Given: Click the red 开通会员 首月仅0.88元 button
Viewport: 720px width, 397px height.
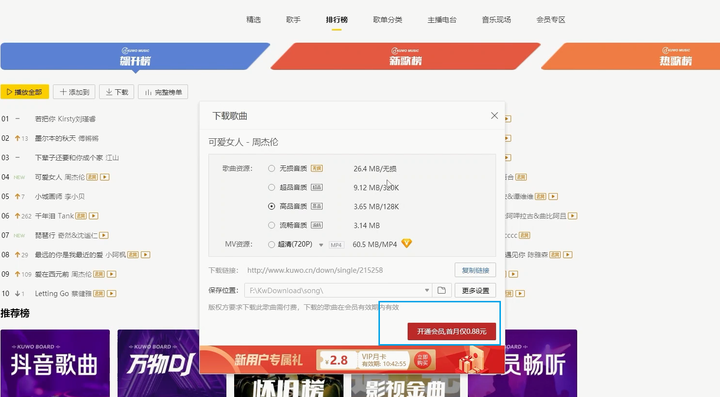Looking at the screenshot, I should (452, 331).
